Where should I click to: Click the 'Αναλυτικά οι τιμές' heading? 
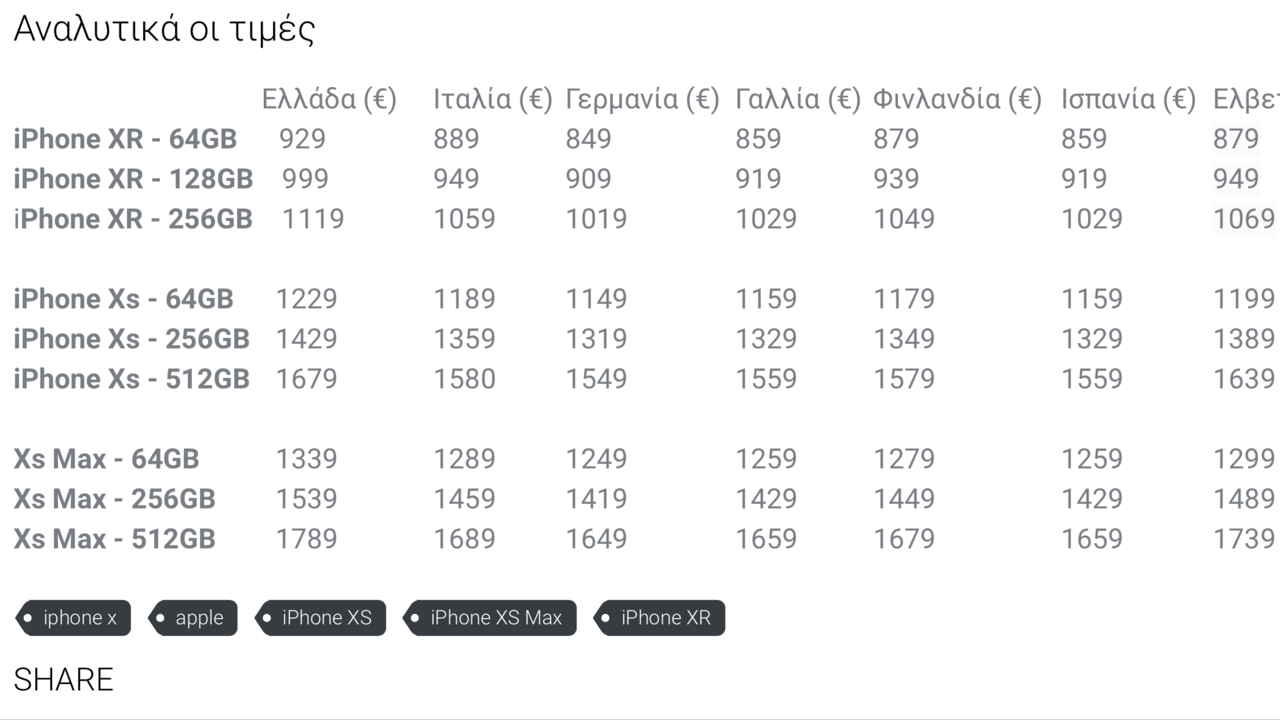164,30
